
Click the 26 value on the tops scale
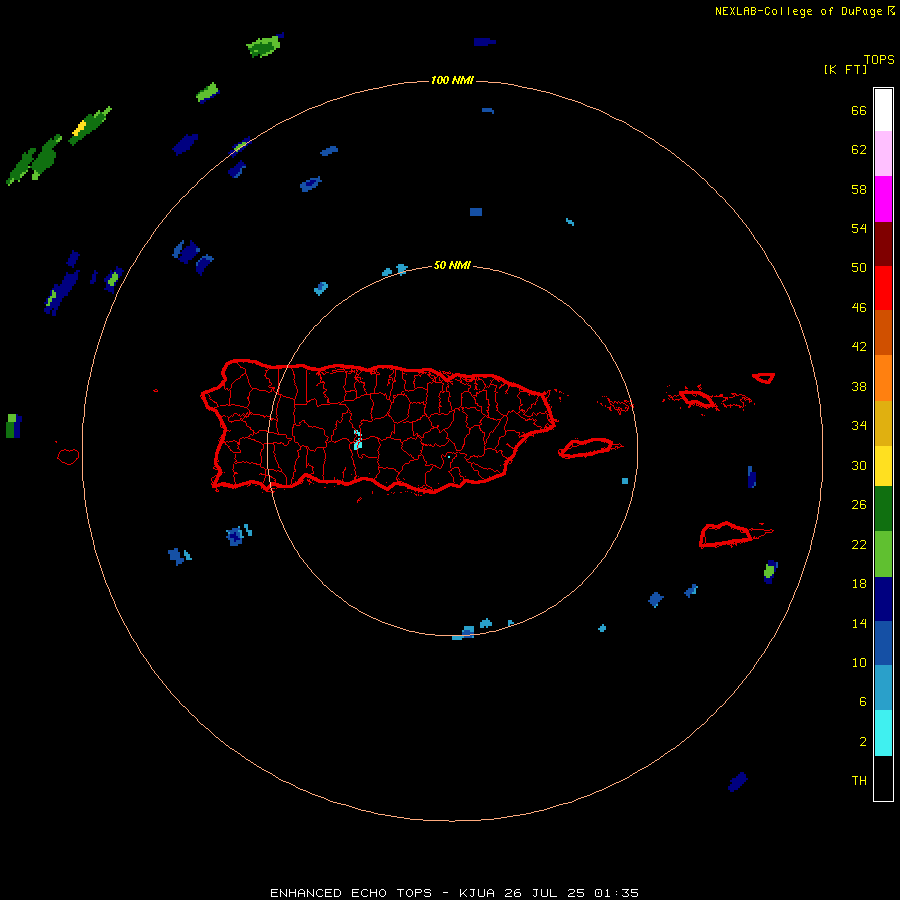click(x=859, y=505)
